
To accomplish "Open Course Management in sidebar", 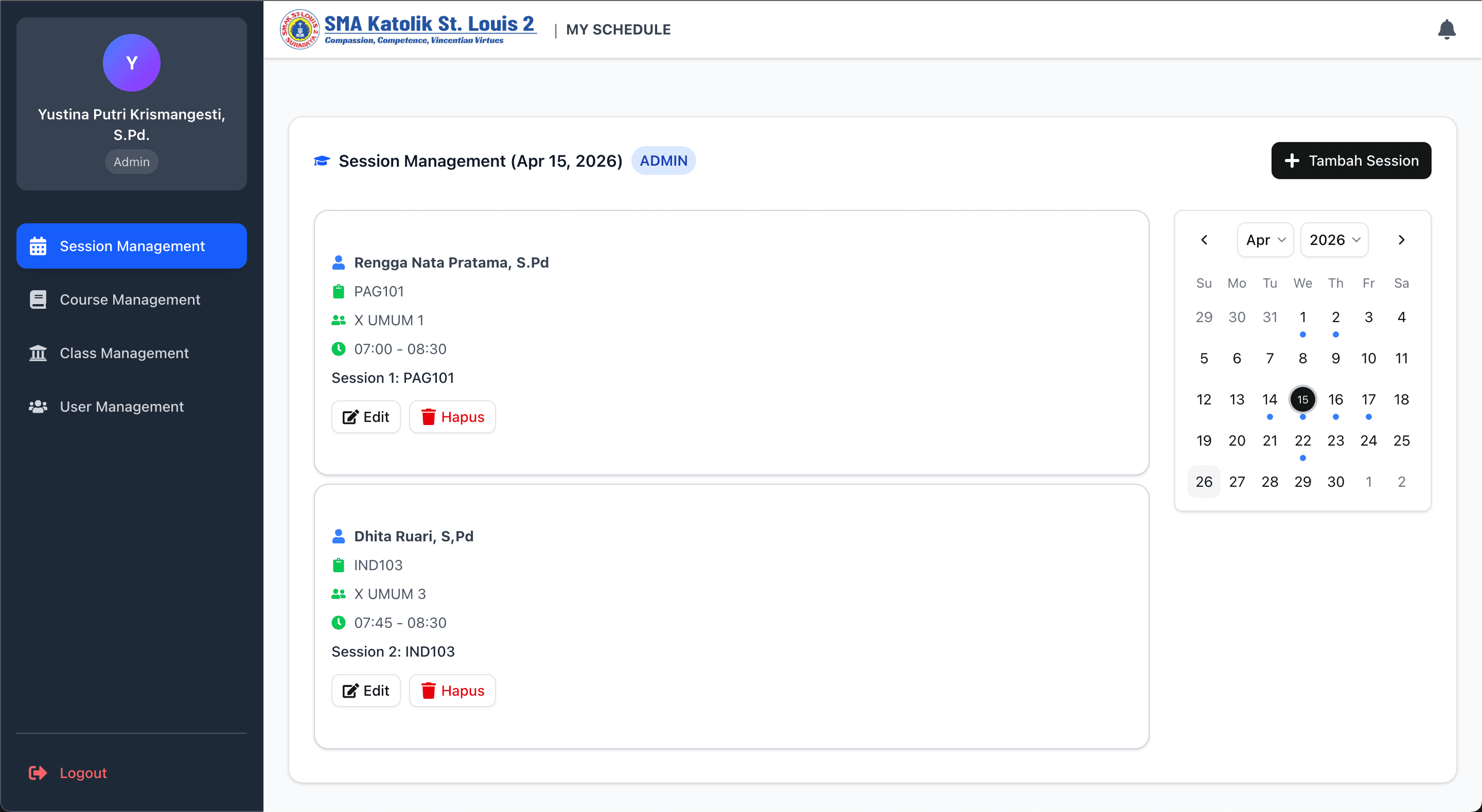I will point(131,299).
